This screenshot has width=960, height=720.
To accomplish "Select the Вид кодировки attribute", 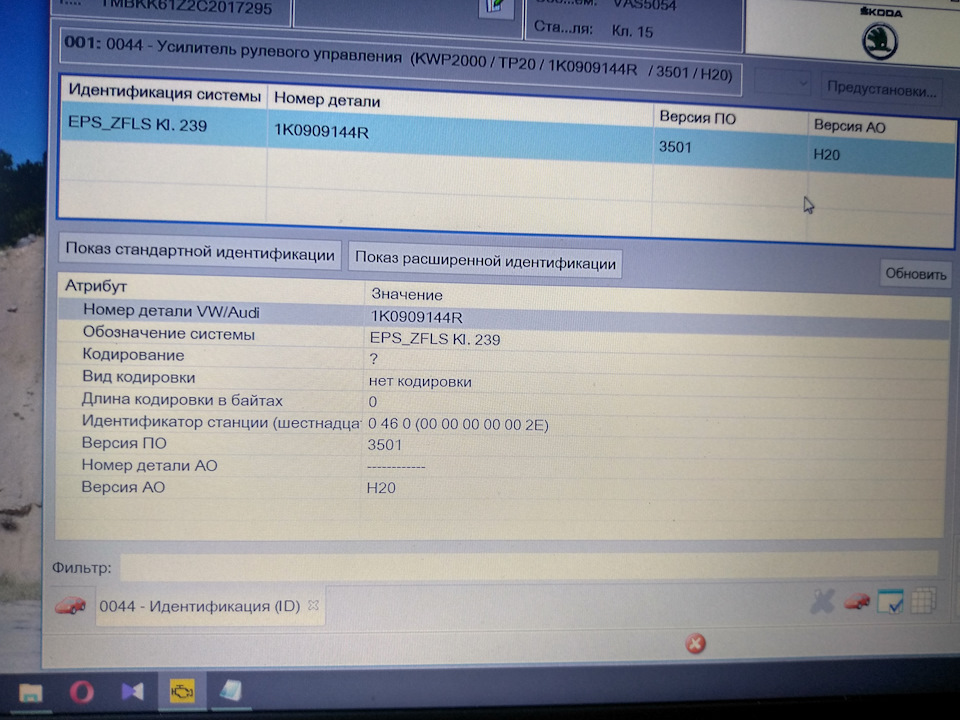I will tap(138, 377).
